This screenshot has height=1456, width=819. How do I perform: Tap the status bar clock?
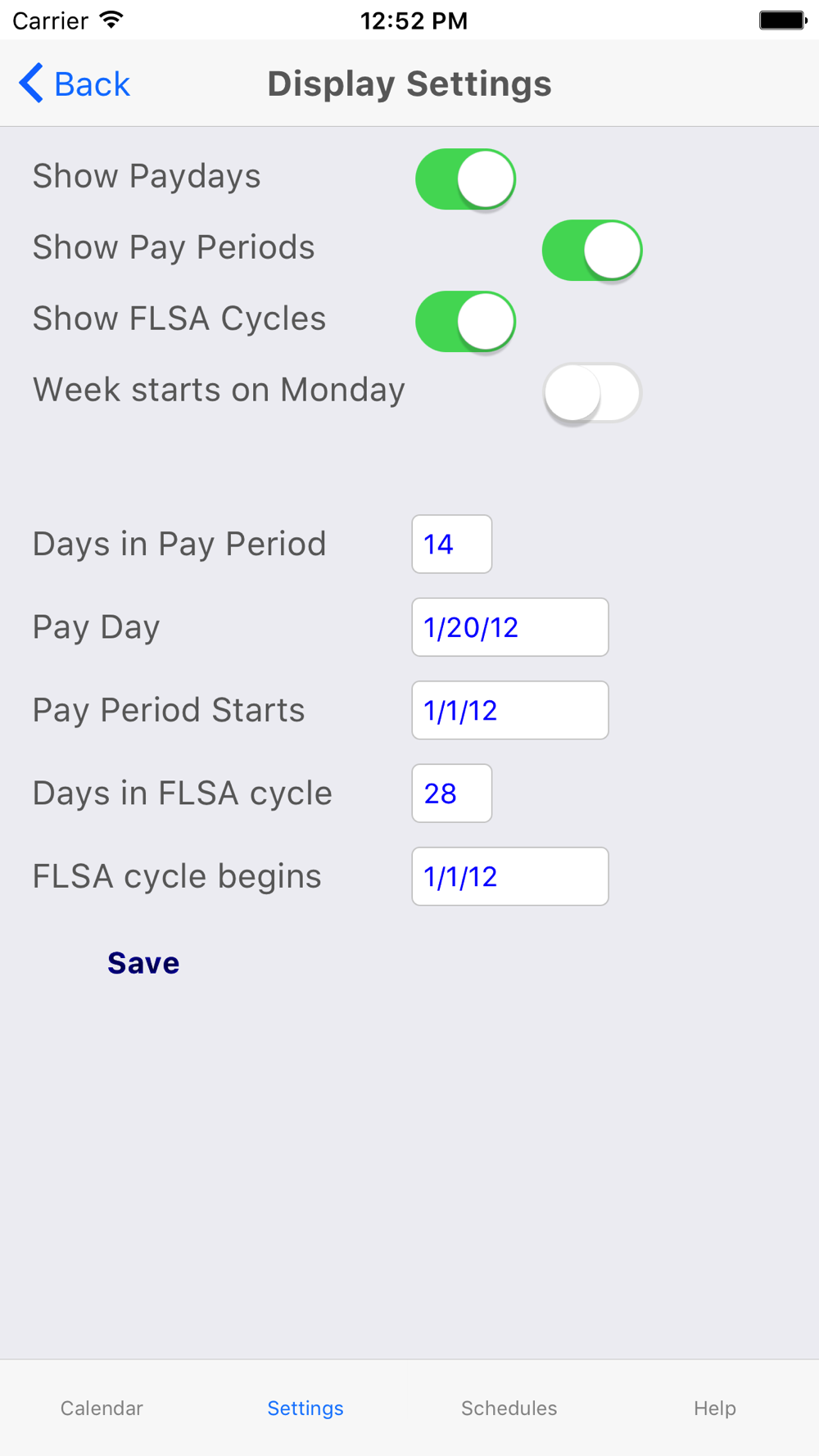(414, 20)
